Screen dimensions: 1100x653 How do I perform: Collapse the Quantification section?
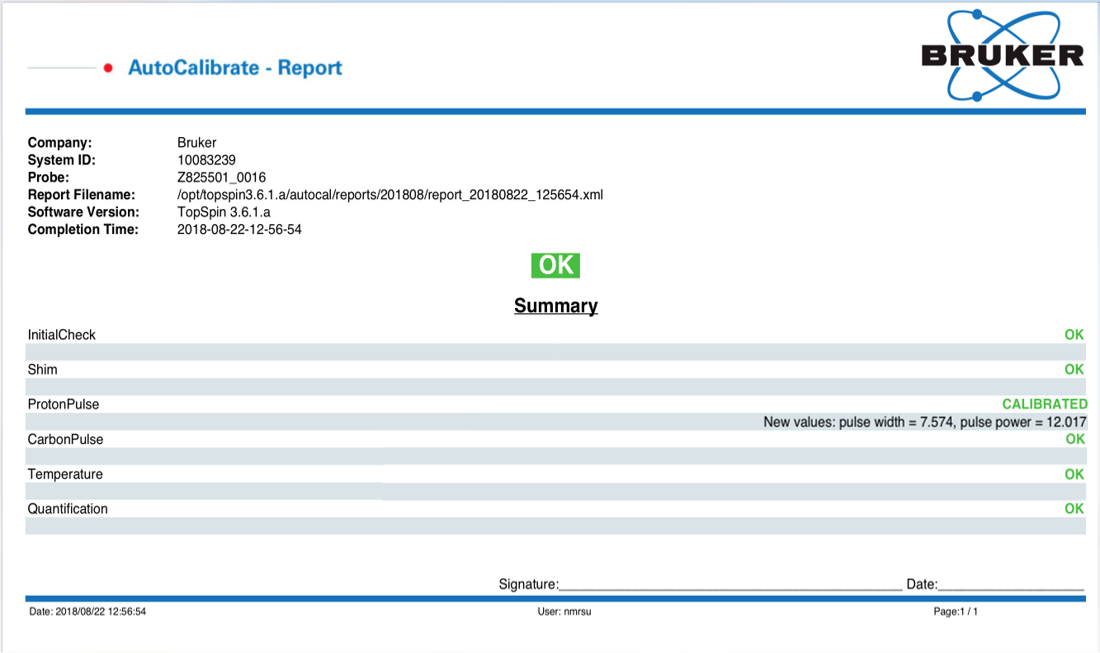coord(66,508)
